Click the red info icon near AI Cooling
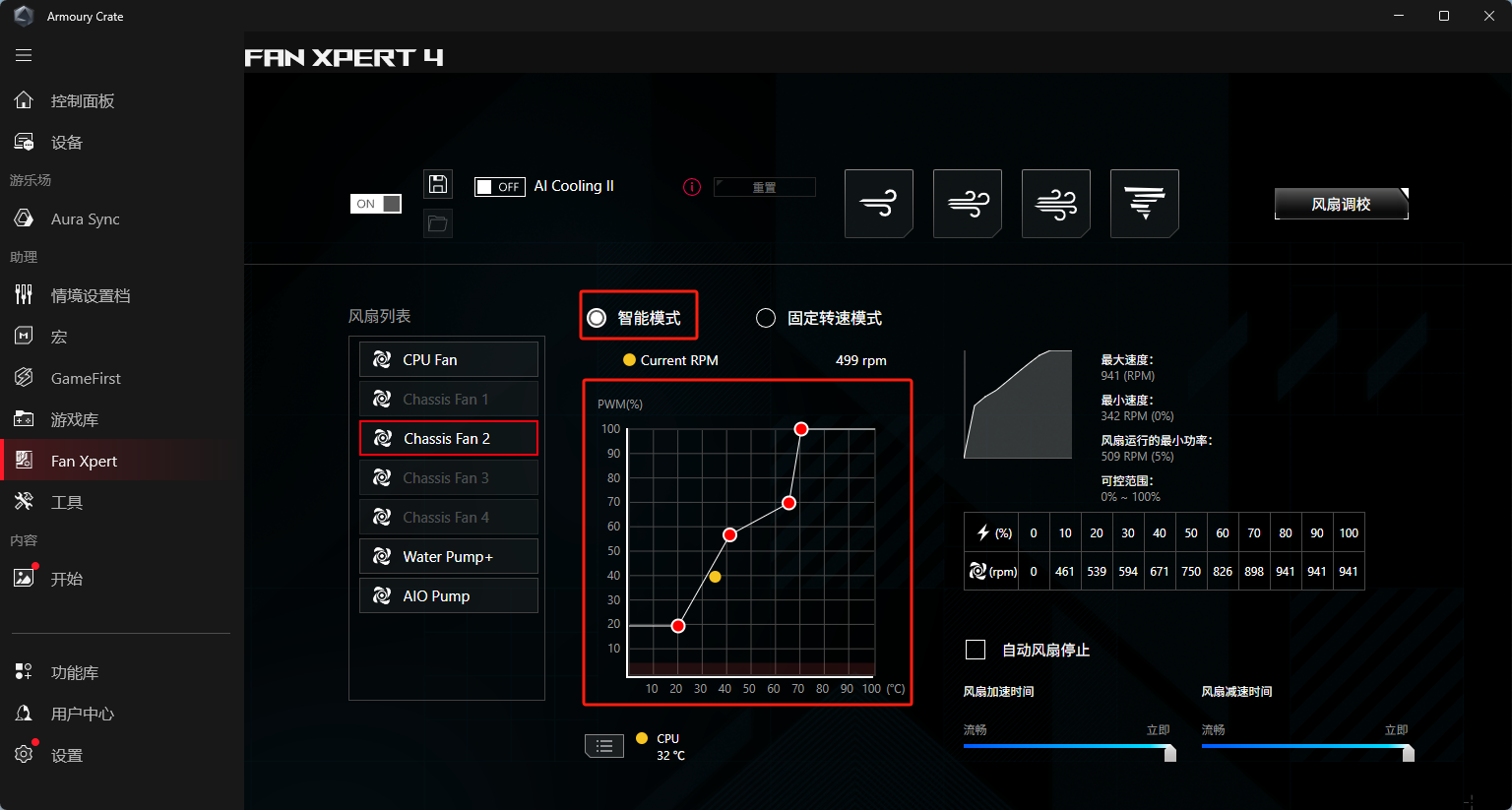Viewport: 1512px width, 810px height. [692, 187]
